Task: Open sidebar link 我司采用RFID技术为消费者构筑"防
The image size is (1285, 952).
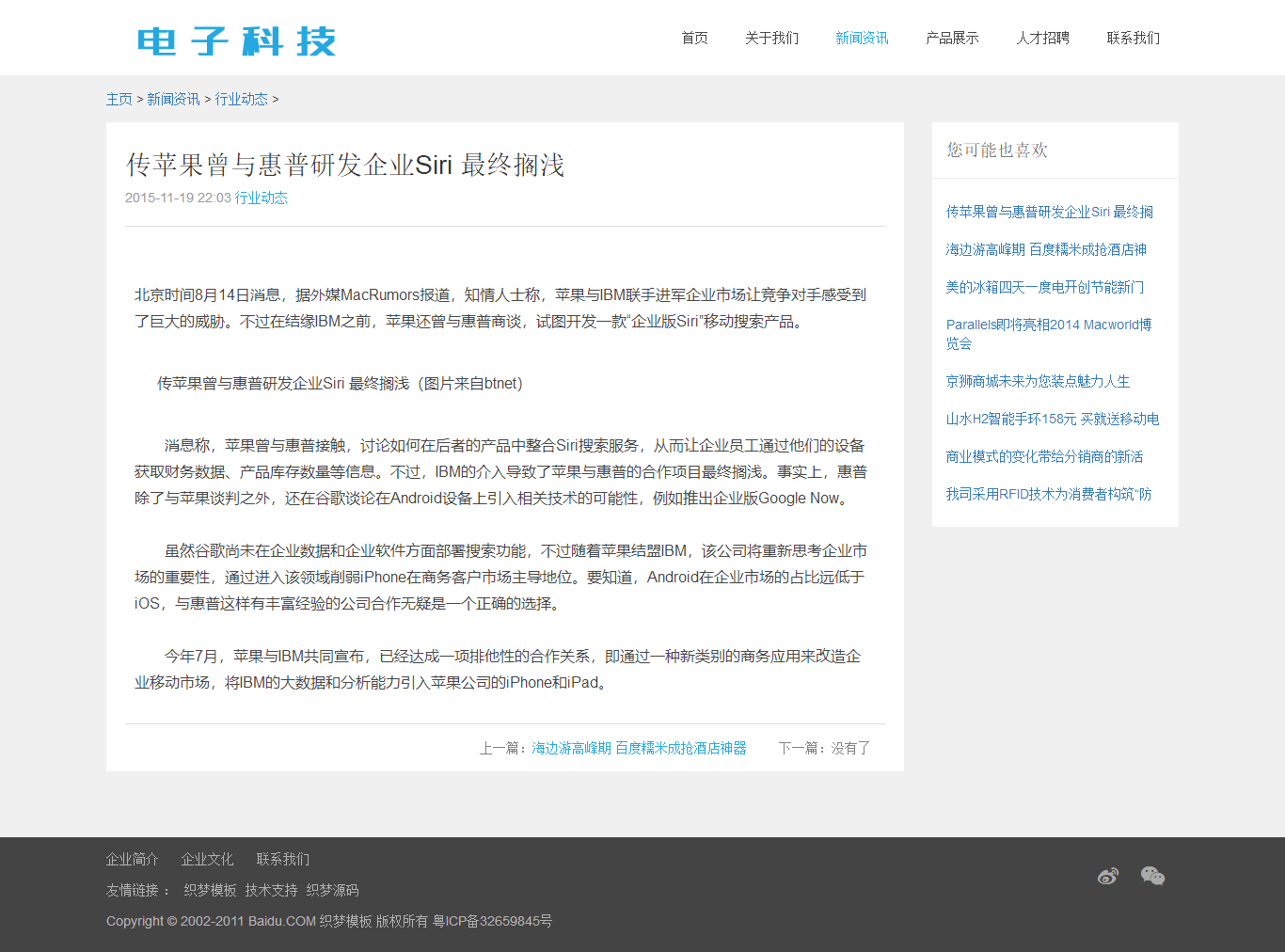Action: [x=1049, y=494]
